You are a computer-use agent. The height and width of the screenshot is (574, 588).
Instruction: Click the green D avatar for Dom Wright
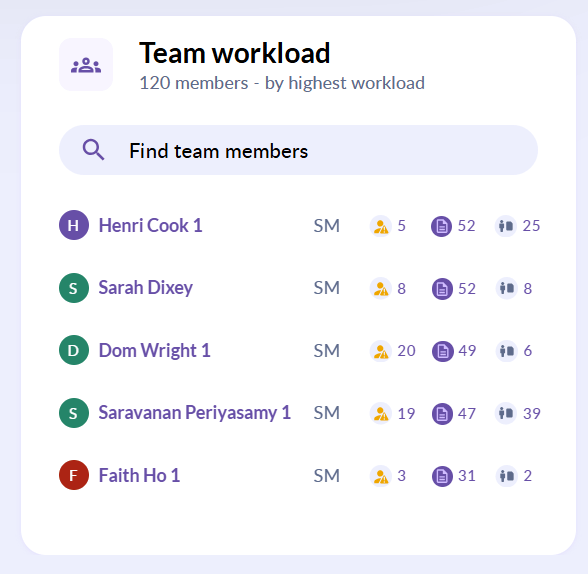point(74,350)
